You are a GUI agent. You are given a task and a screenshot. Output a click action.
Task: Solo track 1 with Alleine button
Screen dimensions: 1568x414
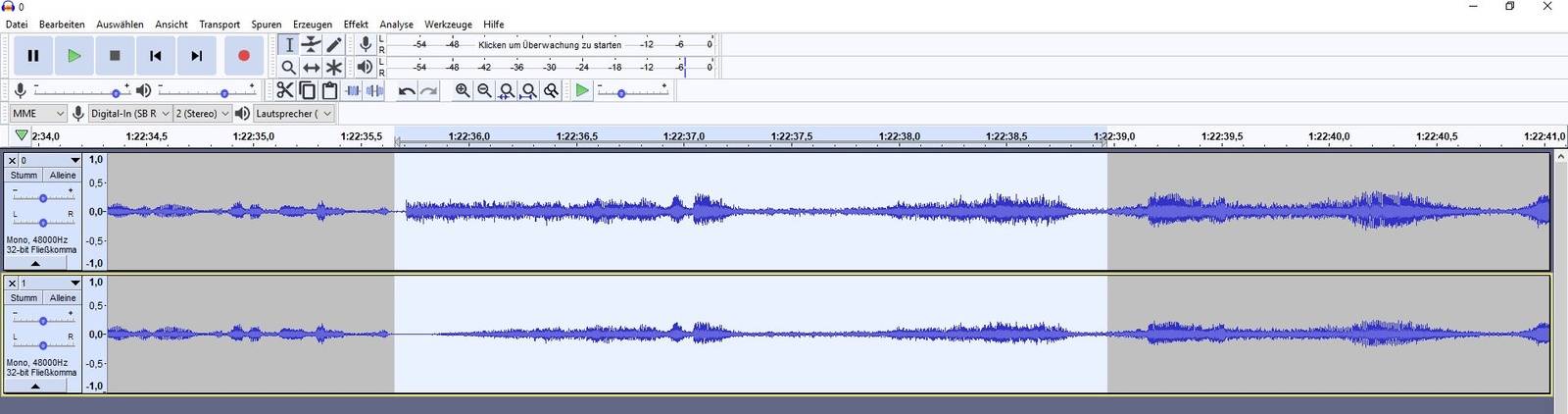click(x=63, y=298)
